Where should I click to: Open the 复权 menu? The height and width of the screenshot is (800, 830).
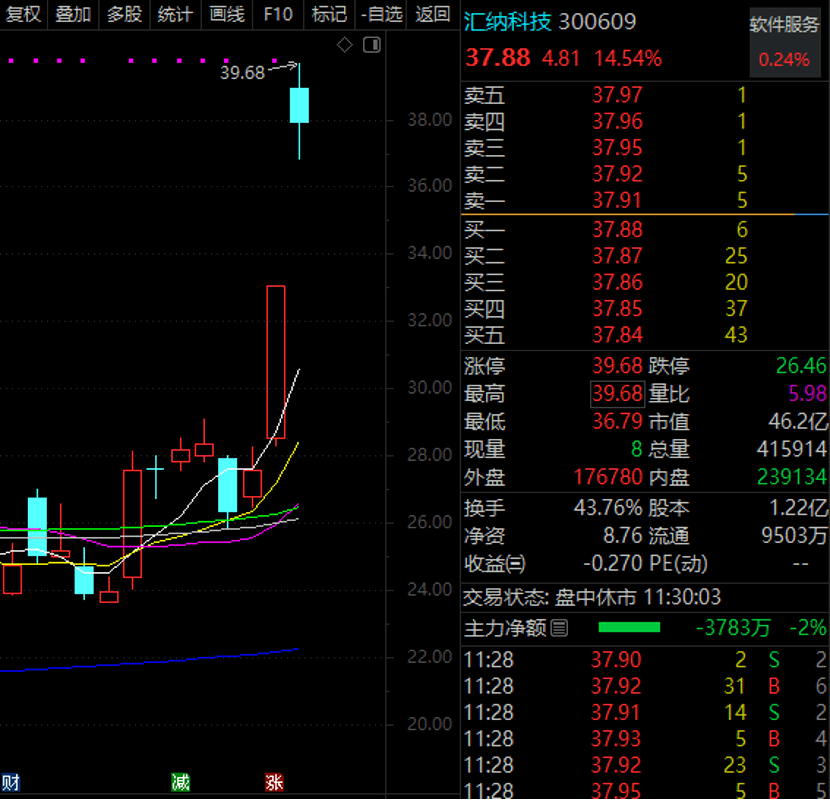[23, 14]
